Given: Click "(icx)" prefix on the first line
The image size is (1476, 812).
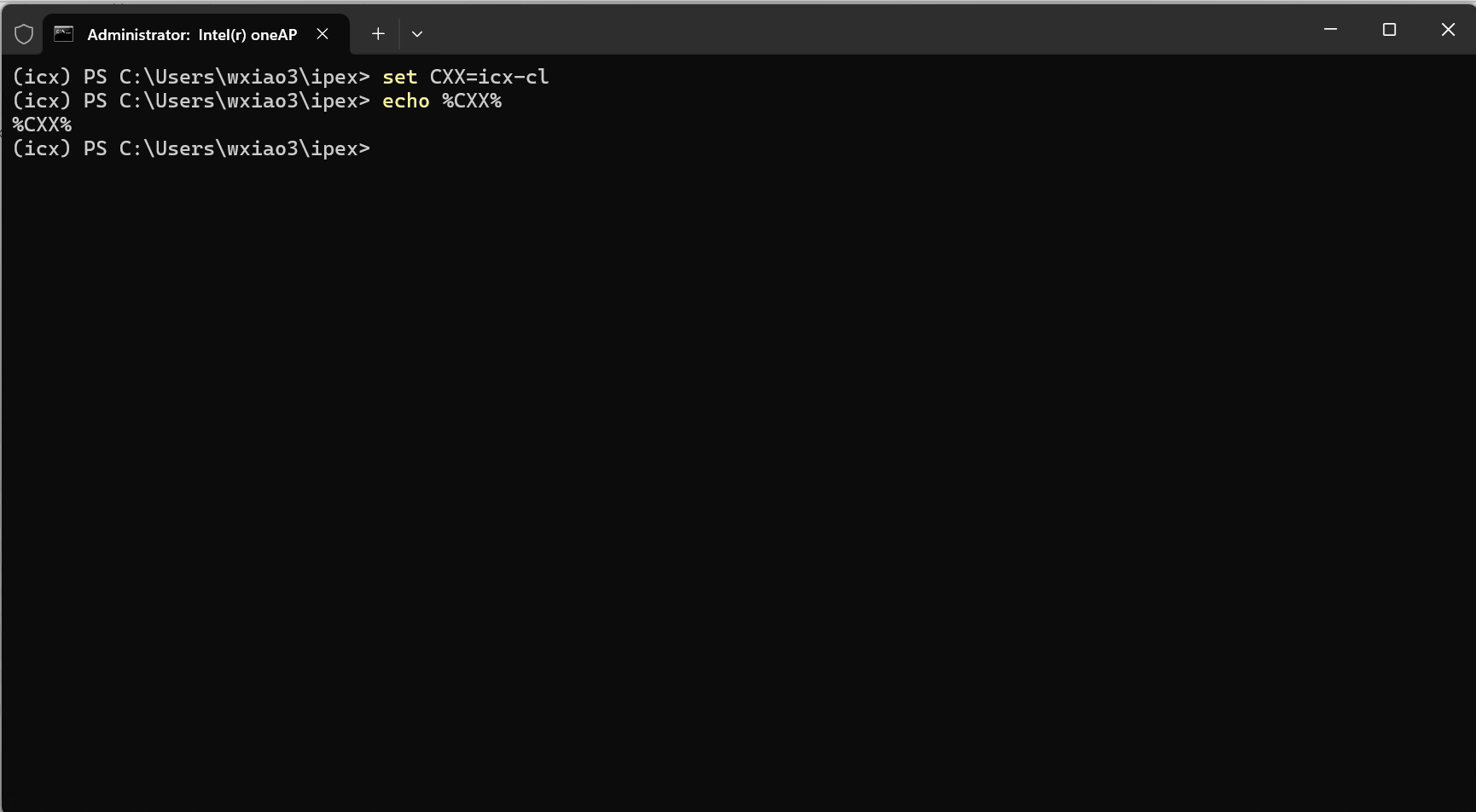Looking at the screenshot, I should pos(42,77).
